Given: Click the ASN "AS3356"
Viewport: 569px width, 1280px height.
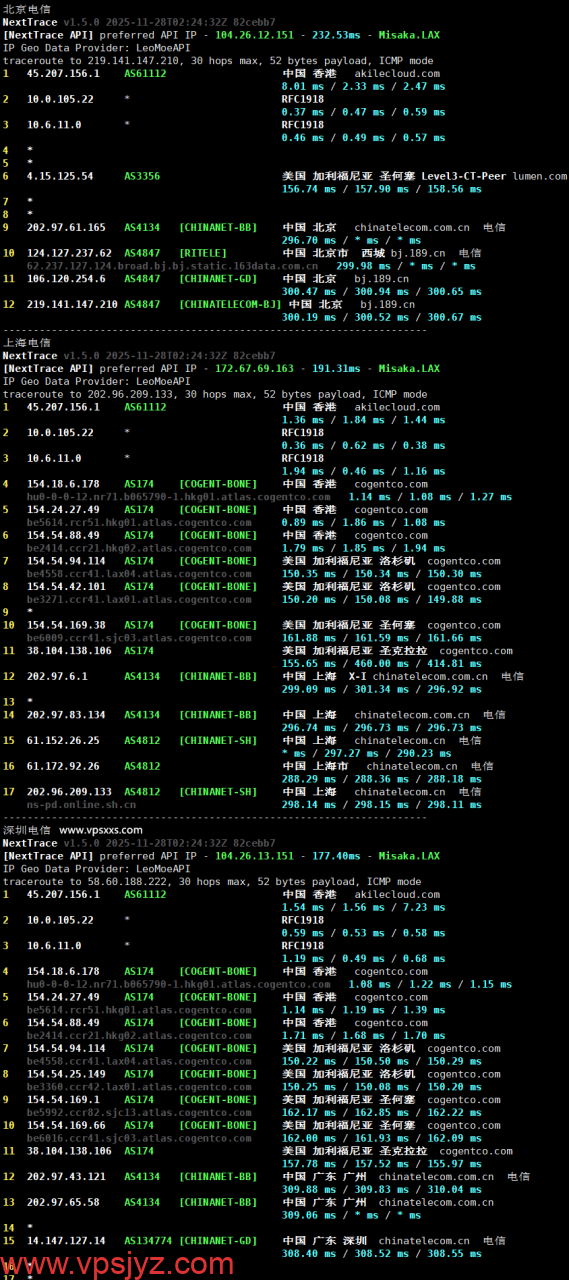Looking at the screenshot, I should [142, 176].
